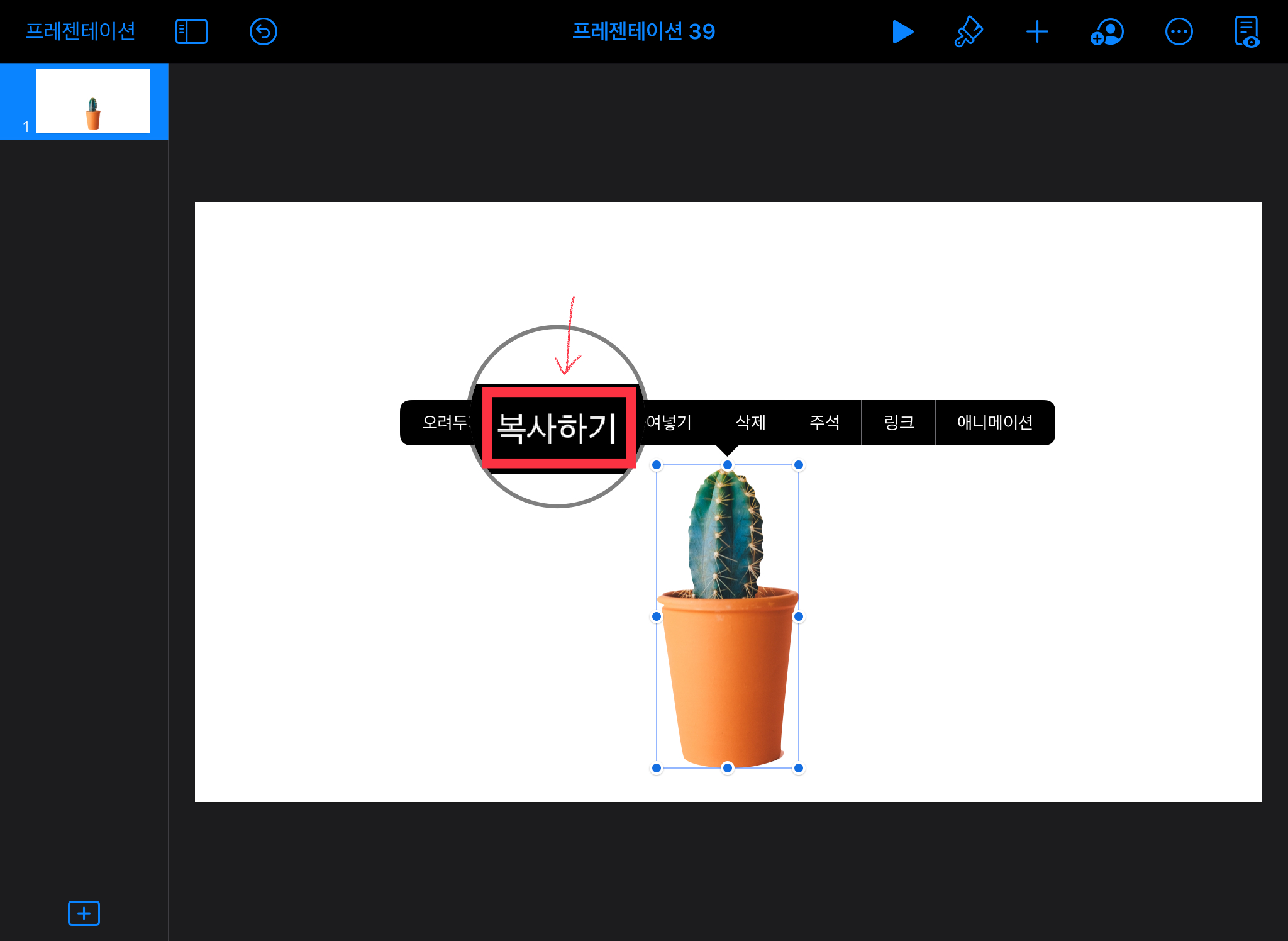Select slide 1 thumbnail in navigator

92,101
